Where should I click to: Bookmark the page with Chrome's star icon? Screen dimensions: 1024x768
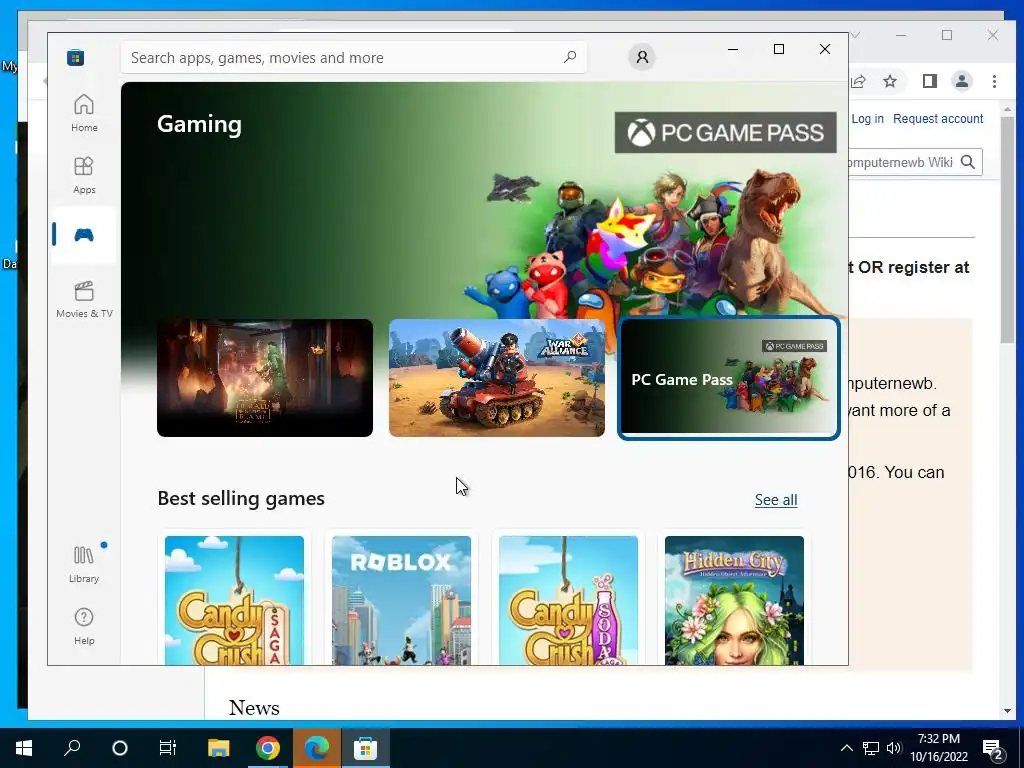889,81
